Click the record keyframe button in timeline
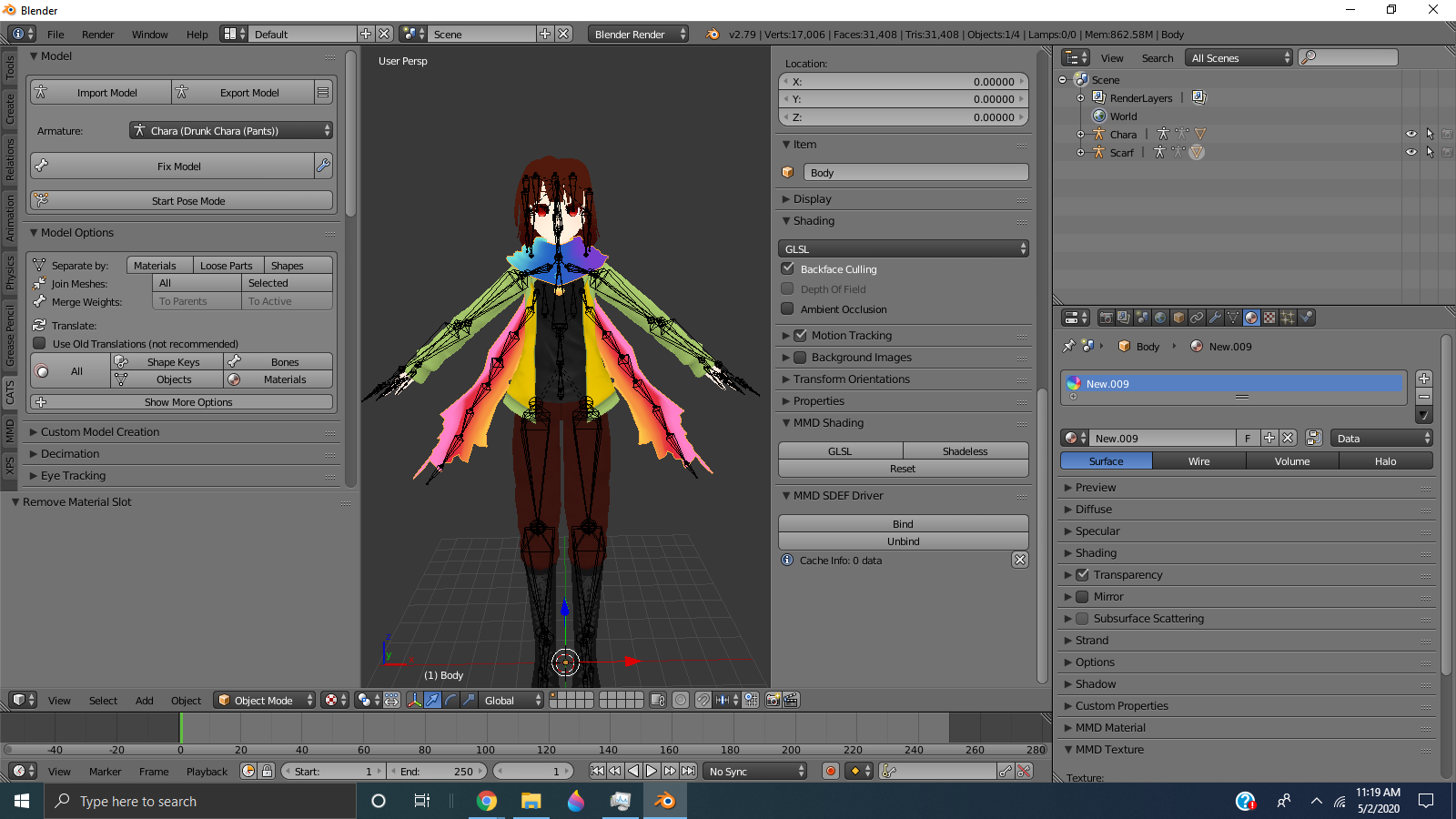 tap(830, 771)
